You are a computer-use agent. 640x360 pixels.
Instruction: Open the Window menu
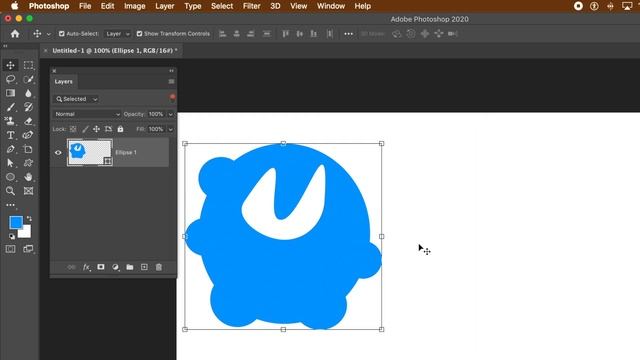(331, 6)
